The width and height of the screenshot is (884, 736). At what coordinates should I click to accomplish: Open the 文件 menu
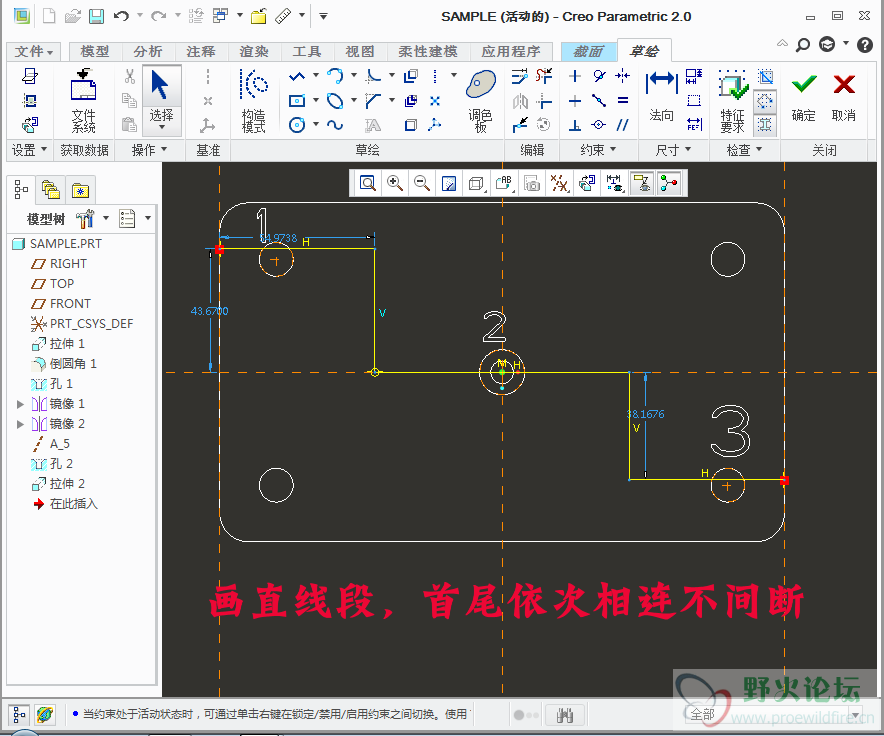coord(33,52)
